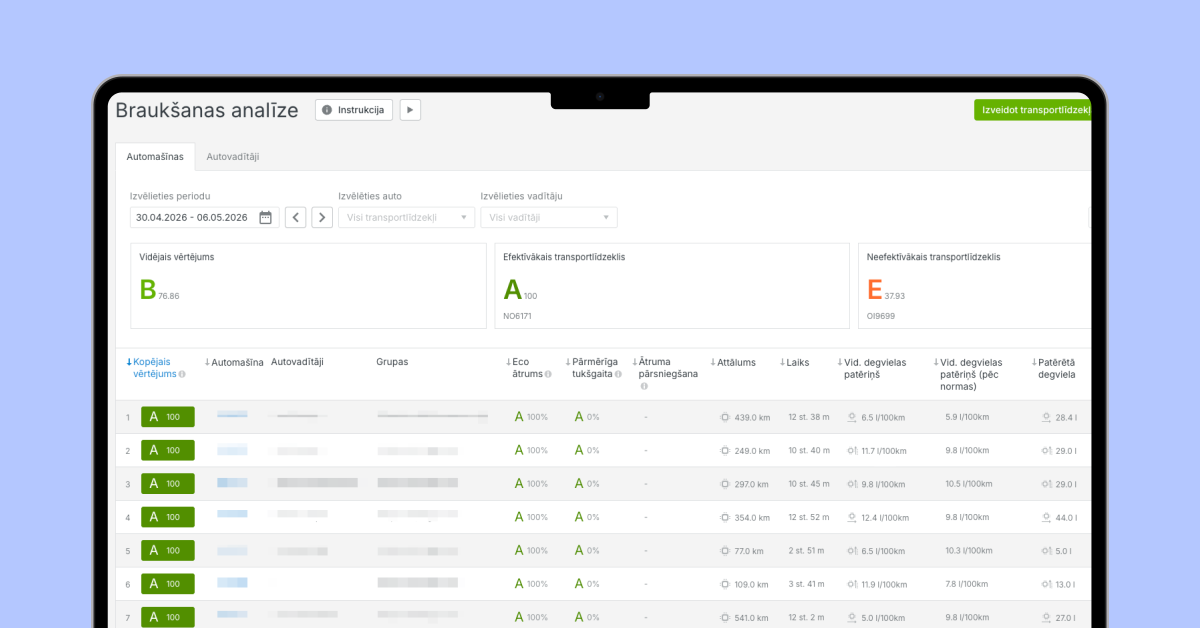Click the A 100 badge in row 4
This screenshot has width=1200, height=628.
click(168, 518)
